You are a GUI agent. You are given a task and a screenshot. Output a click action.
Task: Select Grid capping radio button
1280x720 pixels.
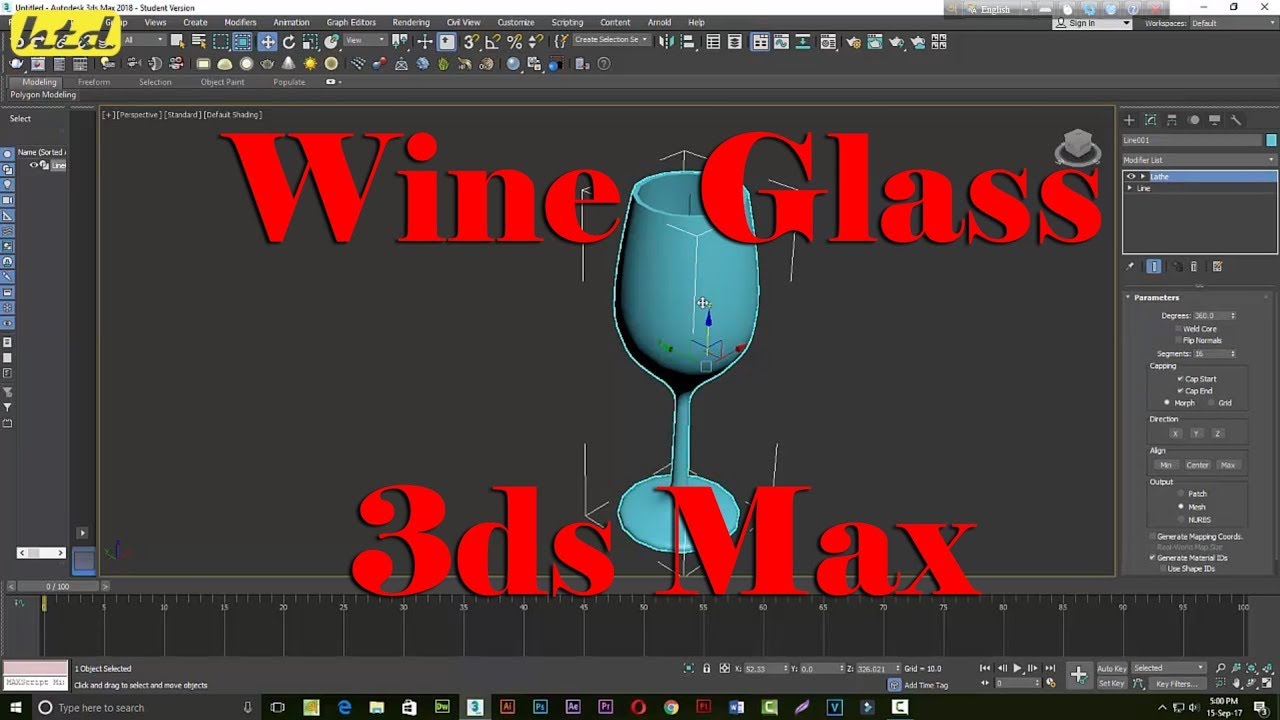1212,403
